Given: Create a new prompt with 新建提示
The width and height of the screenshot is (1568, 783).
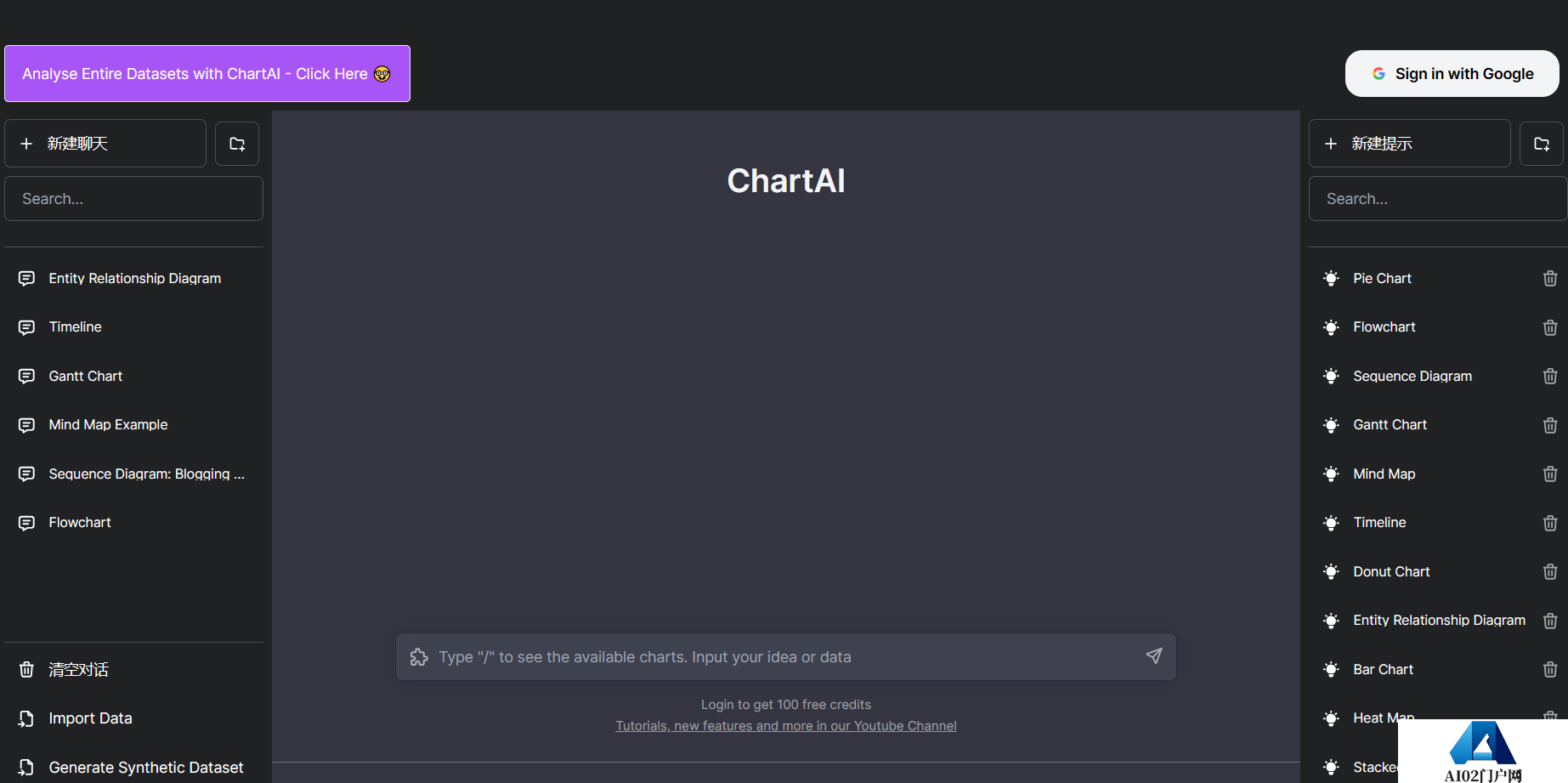Looking at the screenshot, I should (1410, 144).
